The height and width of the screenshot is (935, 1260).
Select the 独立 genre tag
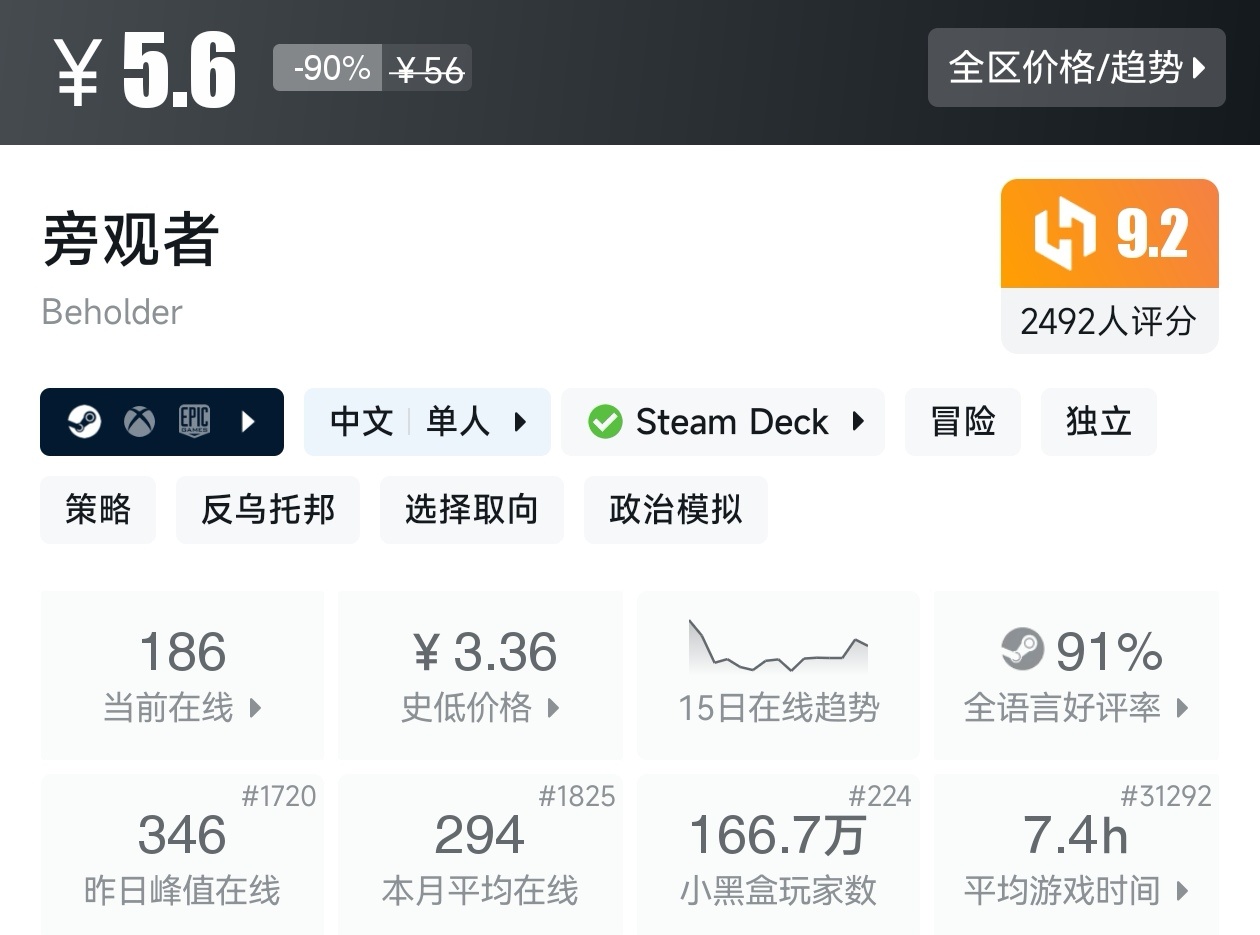click(x=1099, y=422)
